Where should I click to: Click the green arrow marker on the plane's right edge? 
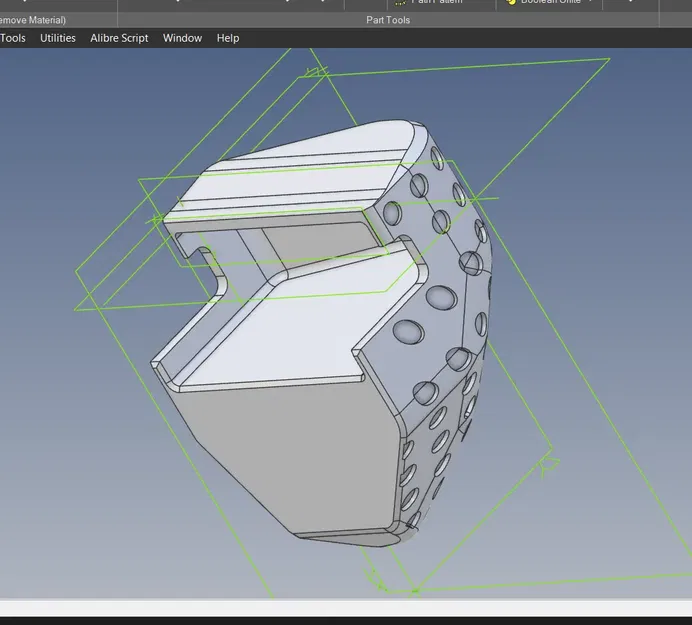[x=547, y=464]
